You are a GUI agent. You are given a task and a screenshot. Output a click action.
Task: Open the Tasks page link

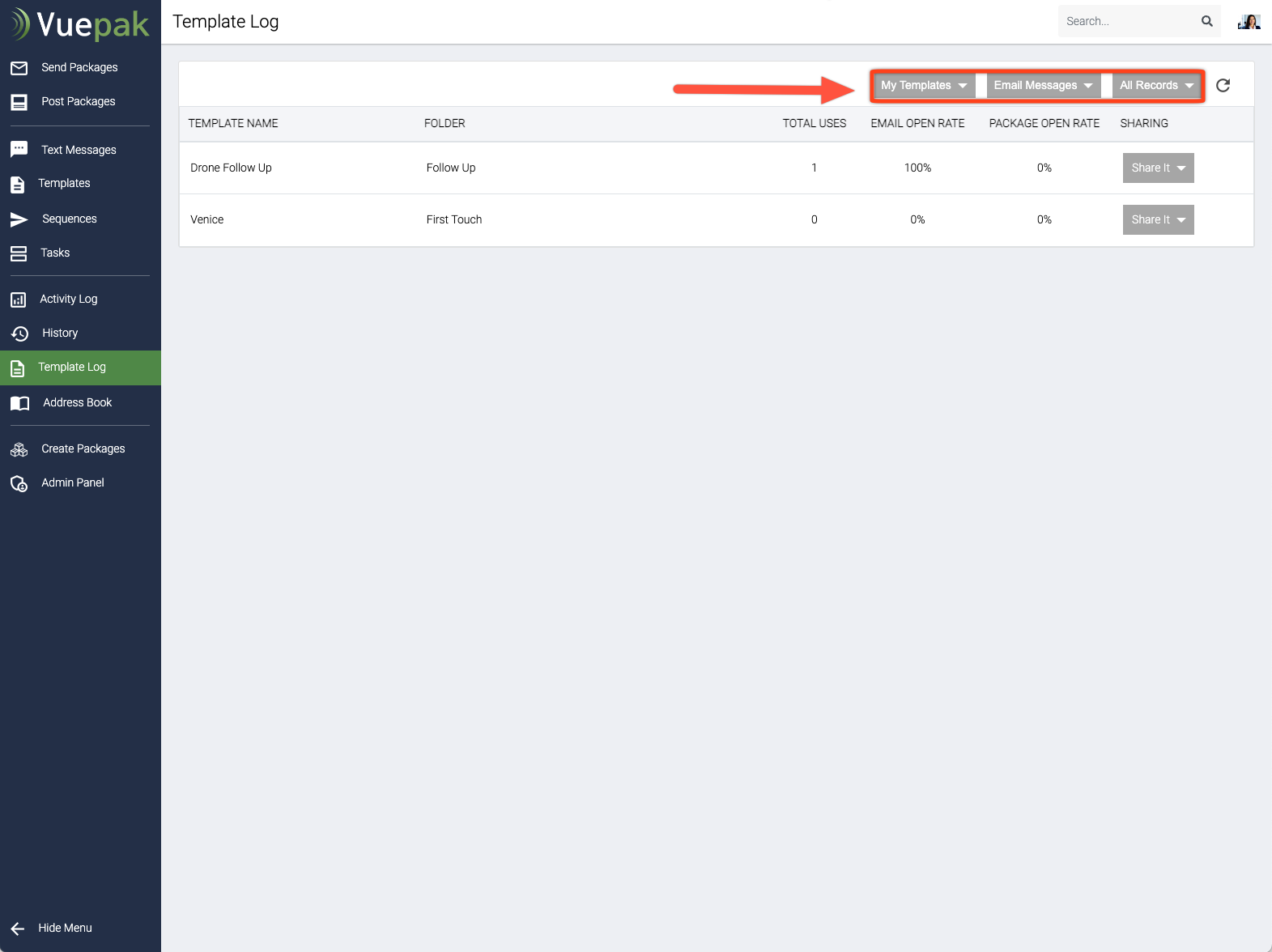coord(55,253)
